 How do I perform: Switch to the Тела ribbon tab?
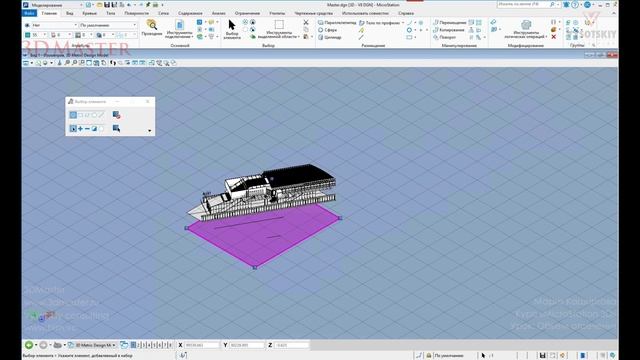[111, 13]
